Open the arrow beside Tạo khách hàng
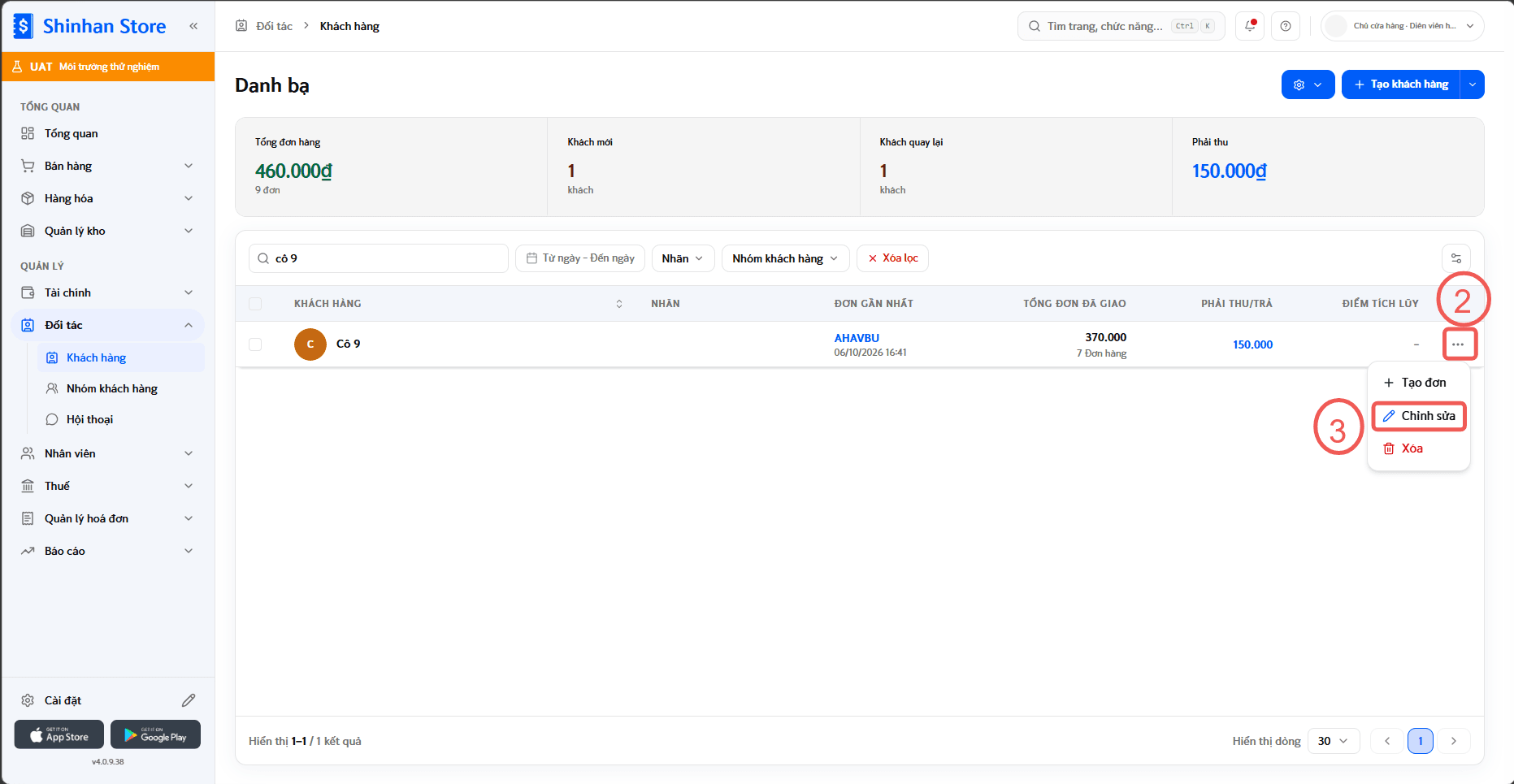The height and width of the screenshot is (784, 1514). [x=1473, y=84]
